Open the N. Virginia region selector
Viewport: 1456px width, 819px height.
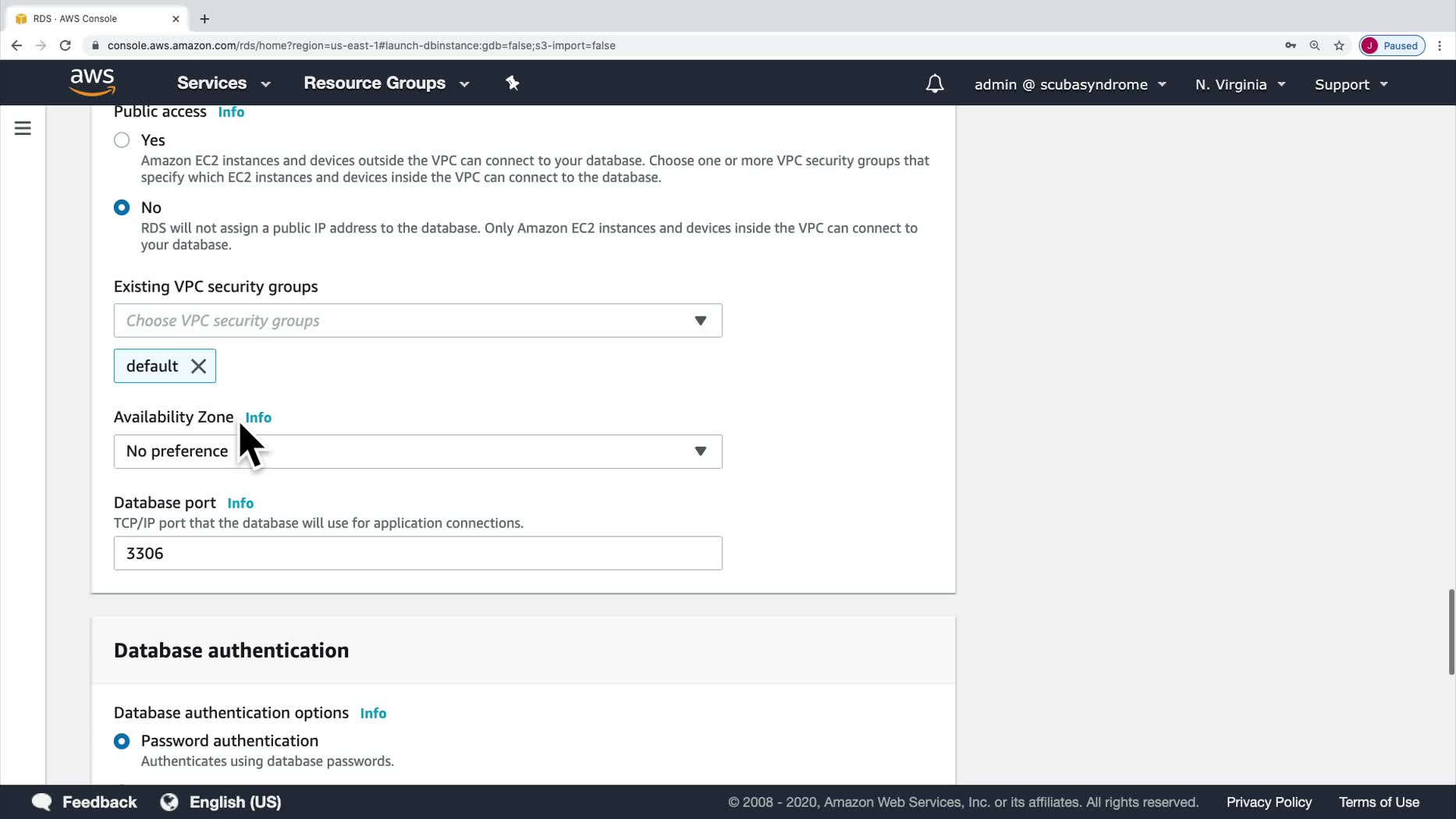(1239, 84)
